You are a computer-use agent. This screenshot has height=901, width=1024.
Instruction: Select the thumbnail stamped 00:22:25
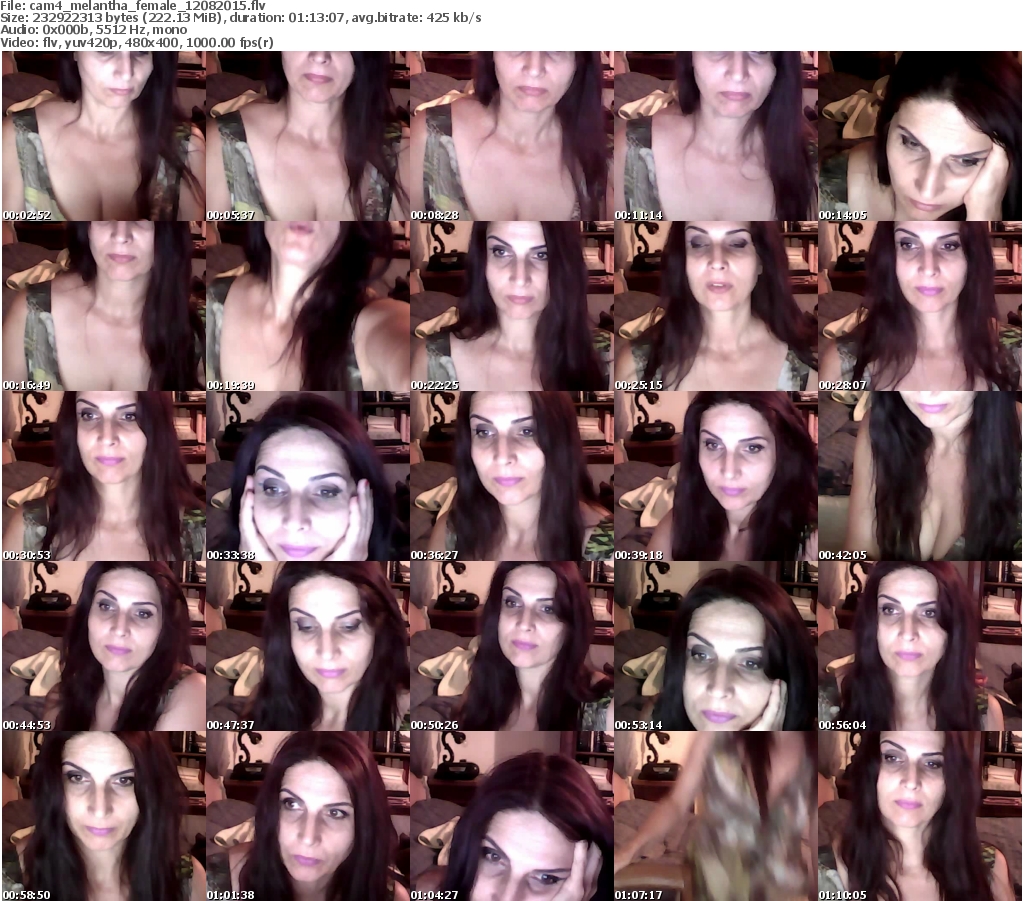tap(511, 306)
